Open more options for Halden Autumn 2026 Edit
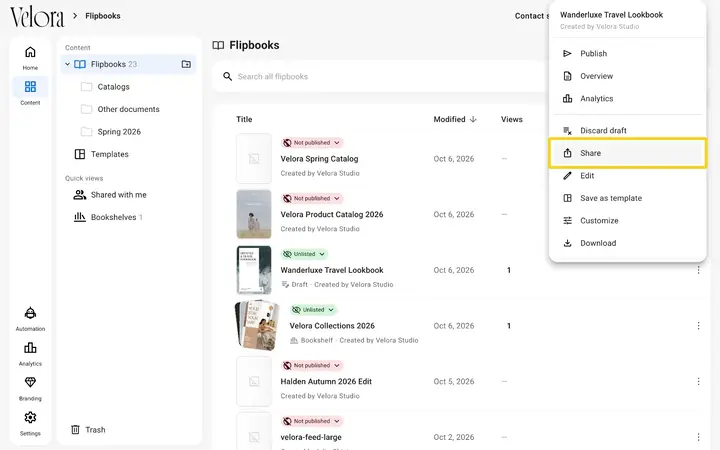The width and height of the screenshot is (720, 450). 698,382
